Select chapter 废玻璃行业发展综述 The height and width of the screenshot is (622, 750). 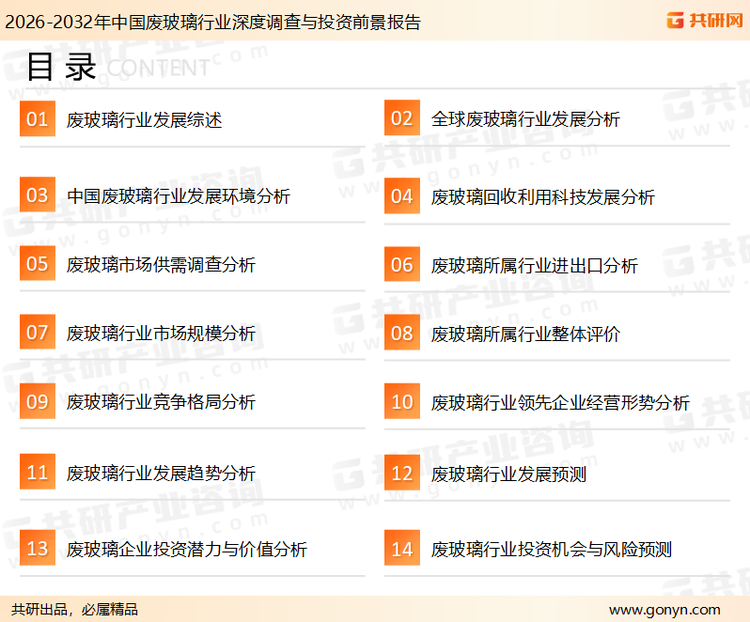click(x=144, y=120)
